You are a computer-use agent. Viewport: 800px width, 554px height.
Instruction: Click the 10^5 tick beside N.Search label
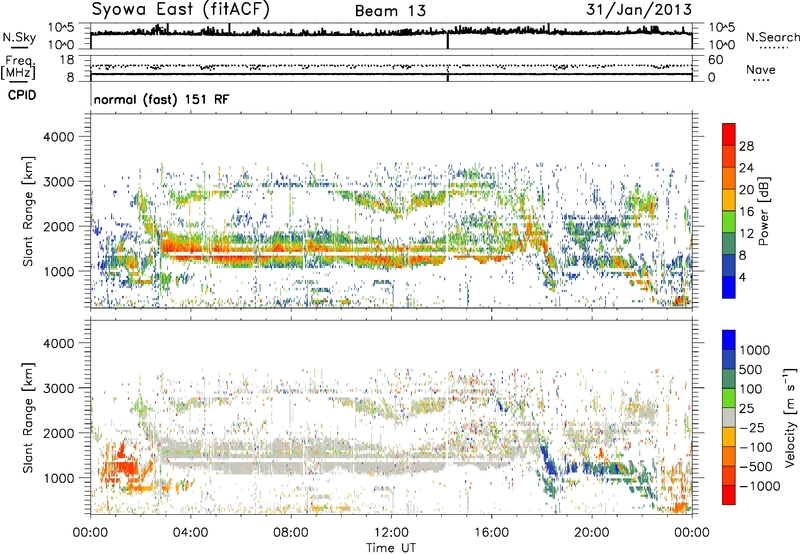tap(722, 27)
